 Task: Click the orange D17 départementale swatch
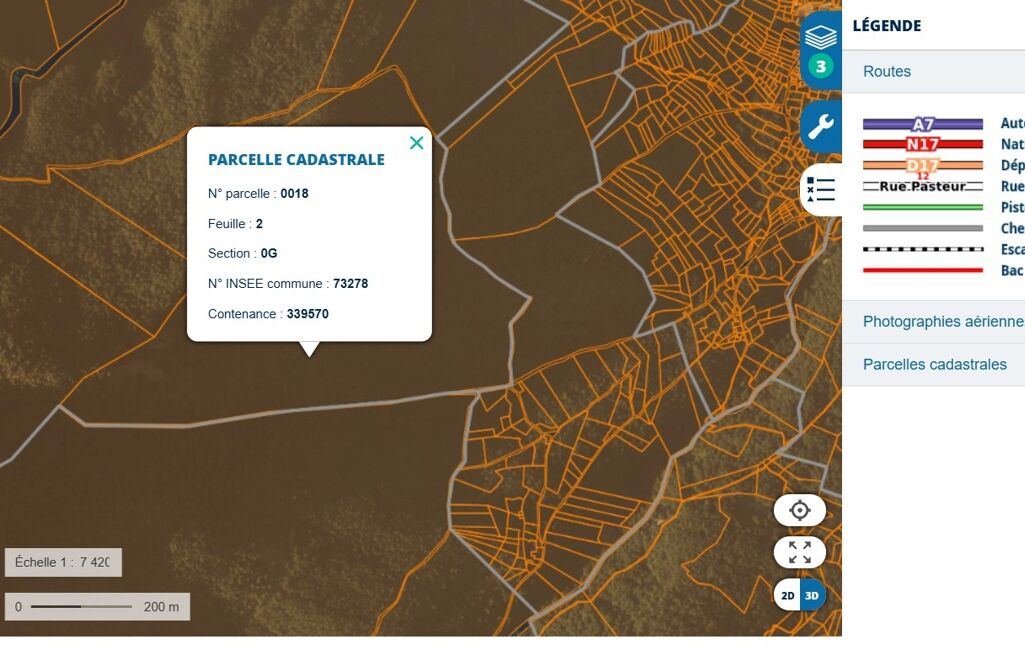(x=922, y=165)
